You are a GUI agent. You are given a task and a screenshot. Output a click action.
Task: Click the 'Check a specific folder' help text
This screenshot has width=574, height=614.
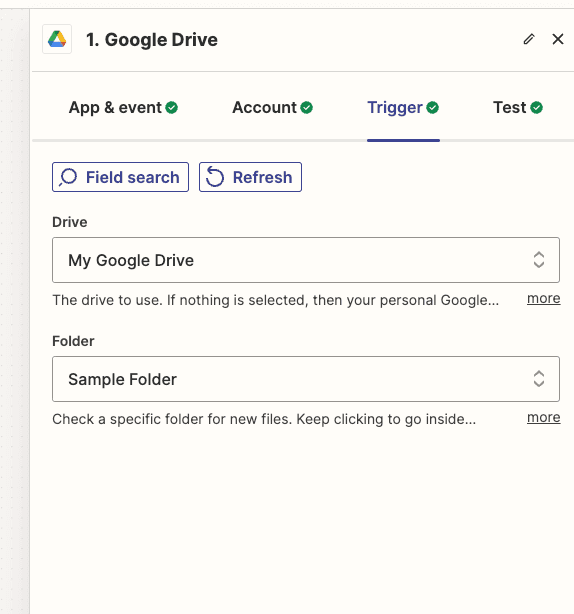[x=264, y=419]
